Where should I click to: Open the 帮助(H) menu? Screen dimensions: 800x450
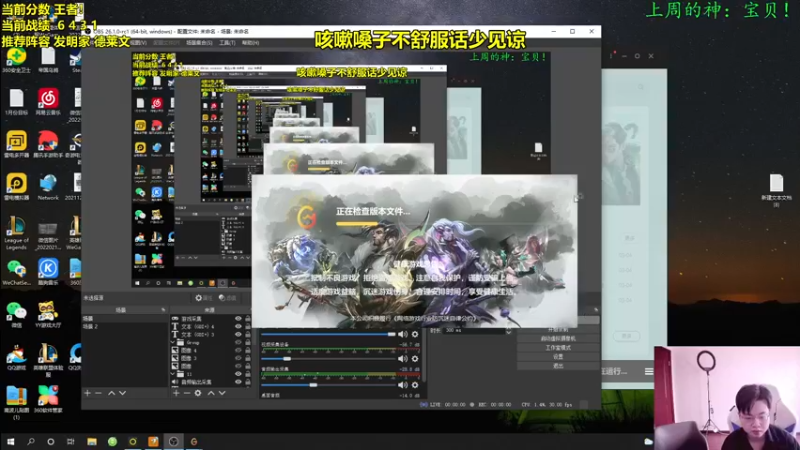pyautogui.click(x=251, y=43)
